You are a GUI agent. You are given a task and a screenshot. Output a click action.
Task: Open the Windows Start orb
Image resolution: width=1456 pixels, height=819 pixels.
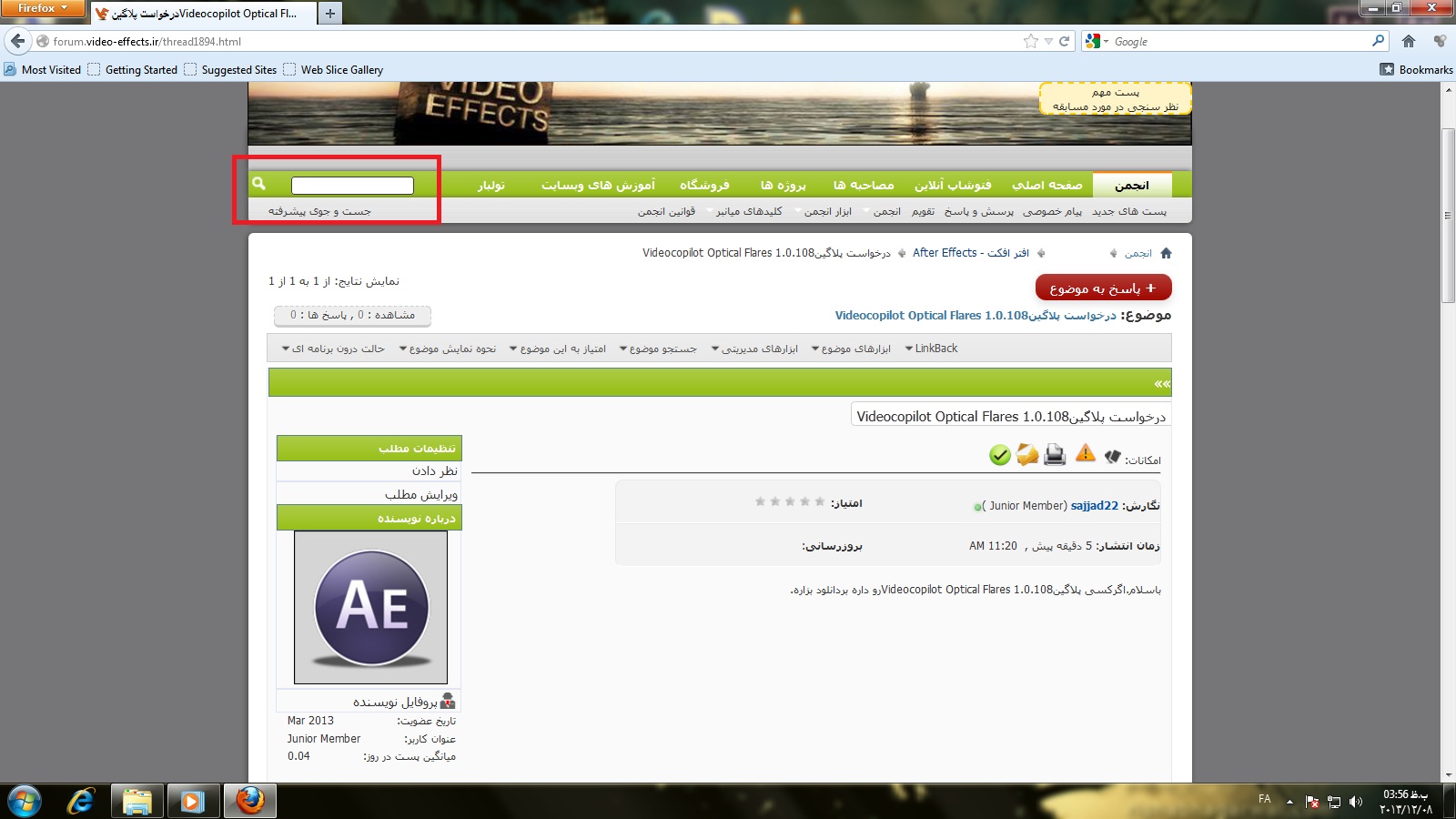24,801
